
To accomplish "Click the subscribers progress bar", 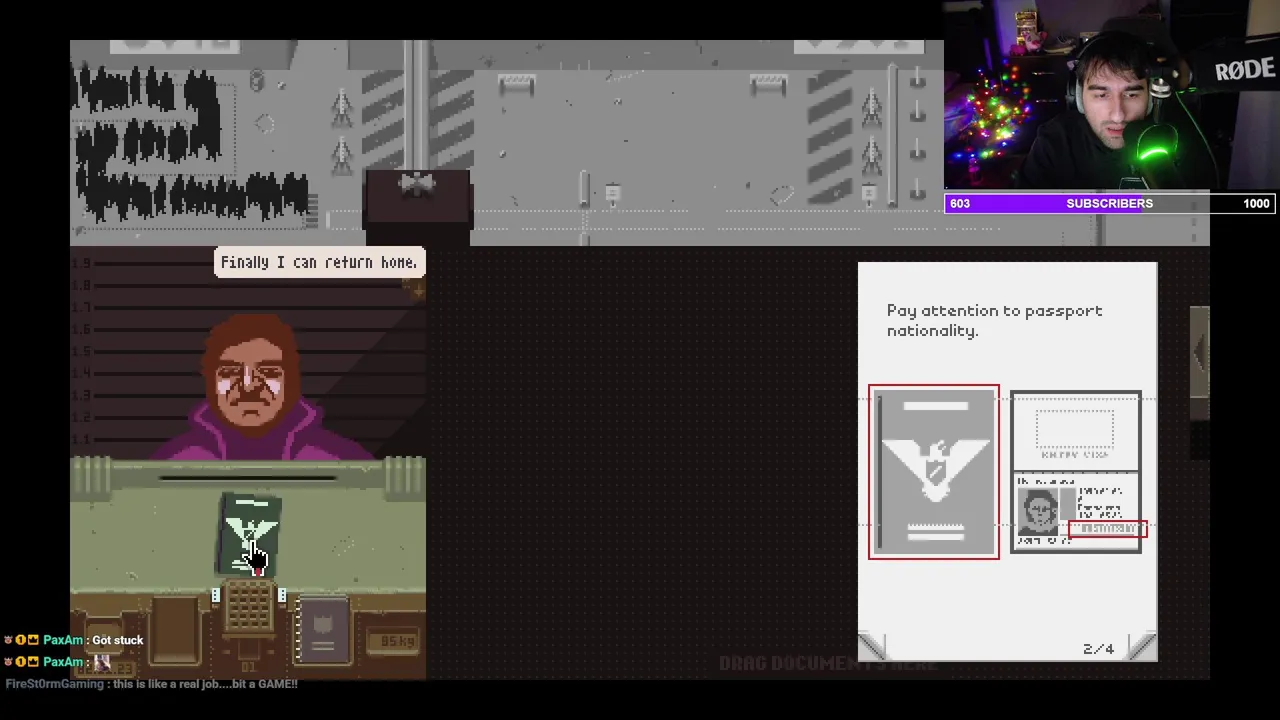I will click(x=1110, y=203).
